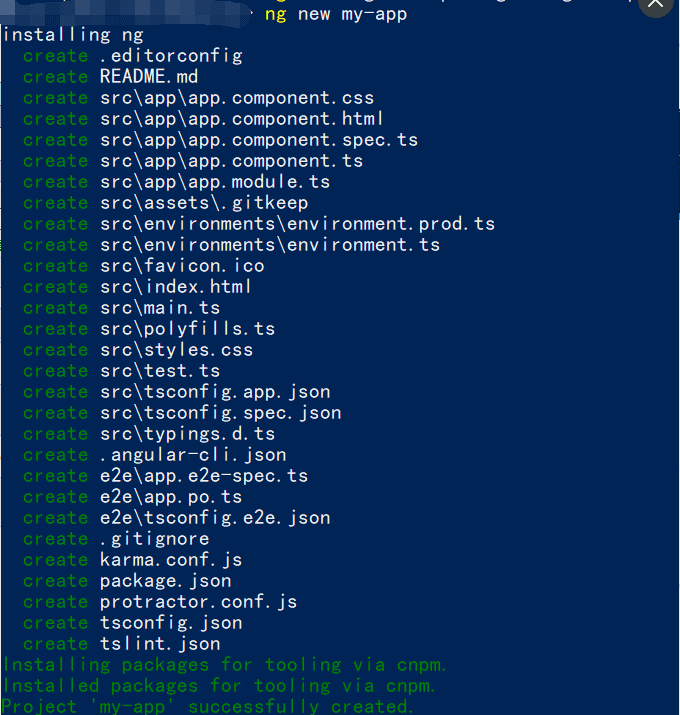Click src\environments\environment.prod.ts path
The height and width of the screenshot is (715, 680).
pyautogui.click(x=297, y=224)
